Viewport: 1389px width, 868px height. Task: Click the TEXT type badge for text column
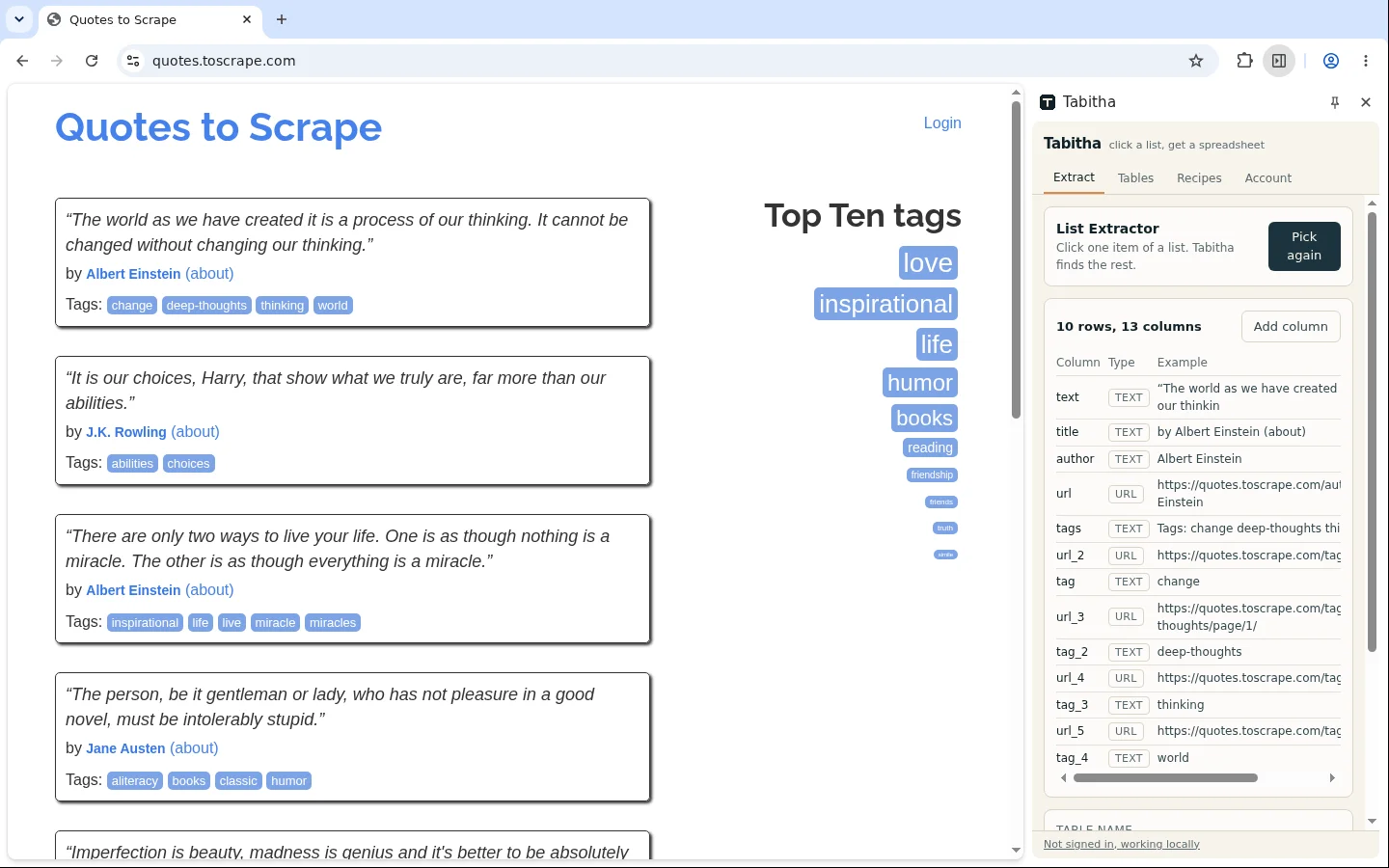click(1129, 397)
